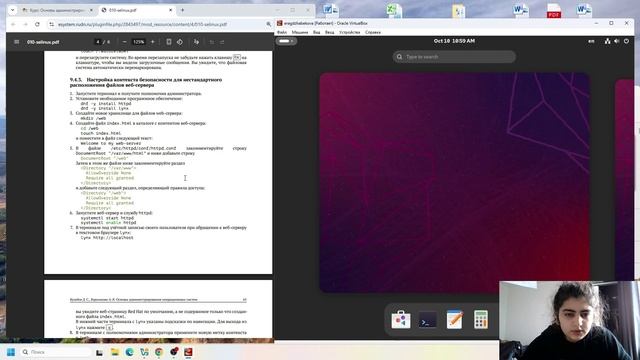This screenshot has width=640, height=360.
Task: Open Microsoft Edge from Windows taskbar
Action: 129,352
